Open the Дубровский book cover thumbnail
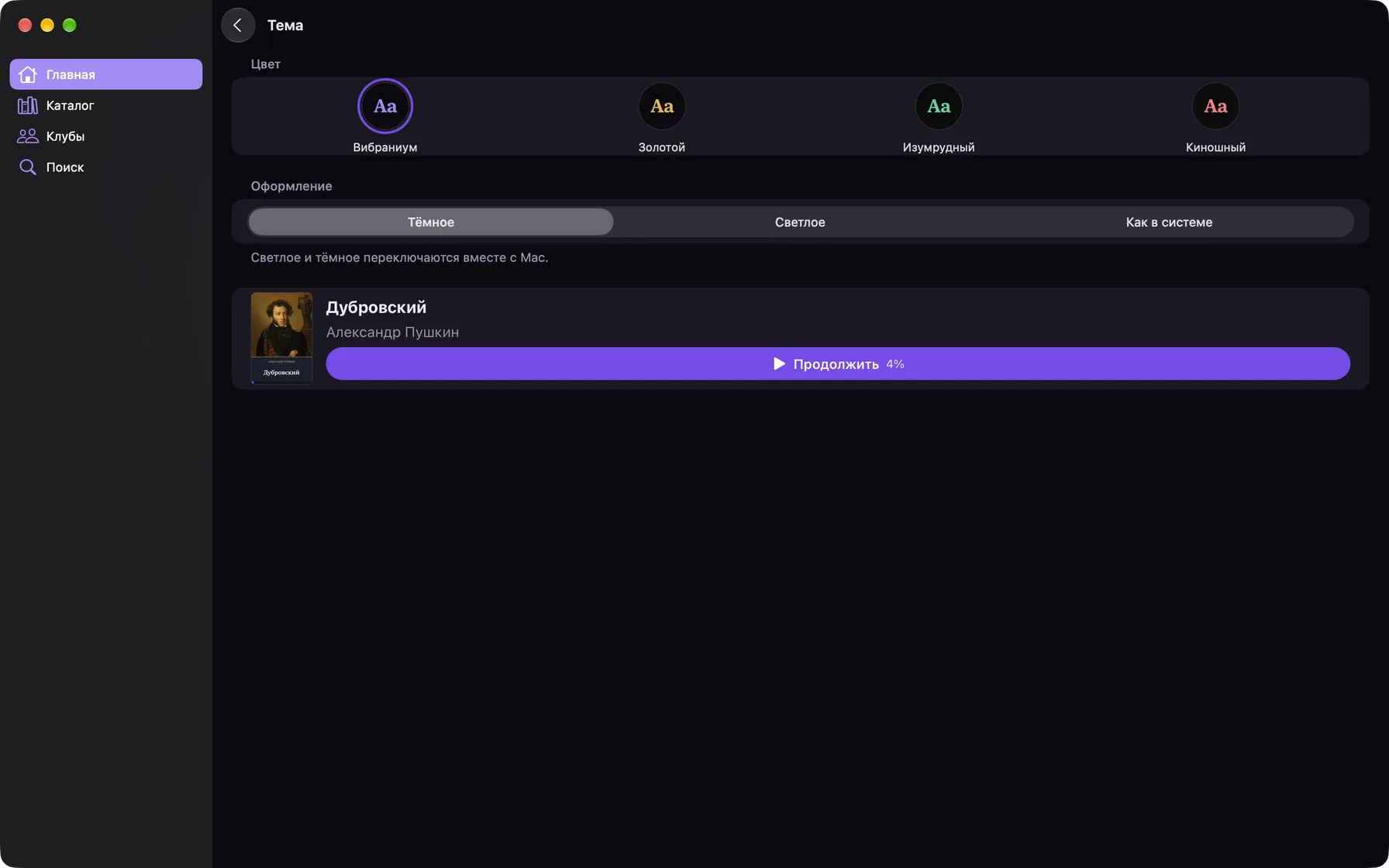This screenshot has width=1389, height=868. pos(281,338)
